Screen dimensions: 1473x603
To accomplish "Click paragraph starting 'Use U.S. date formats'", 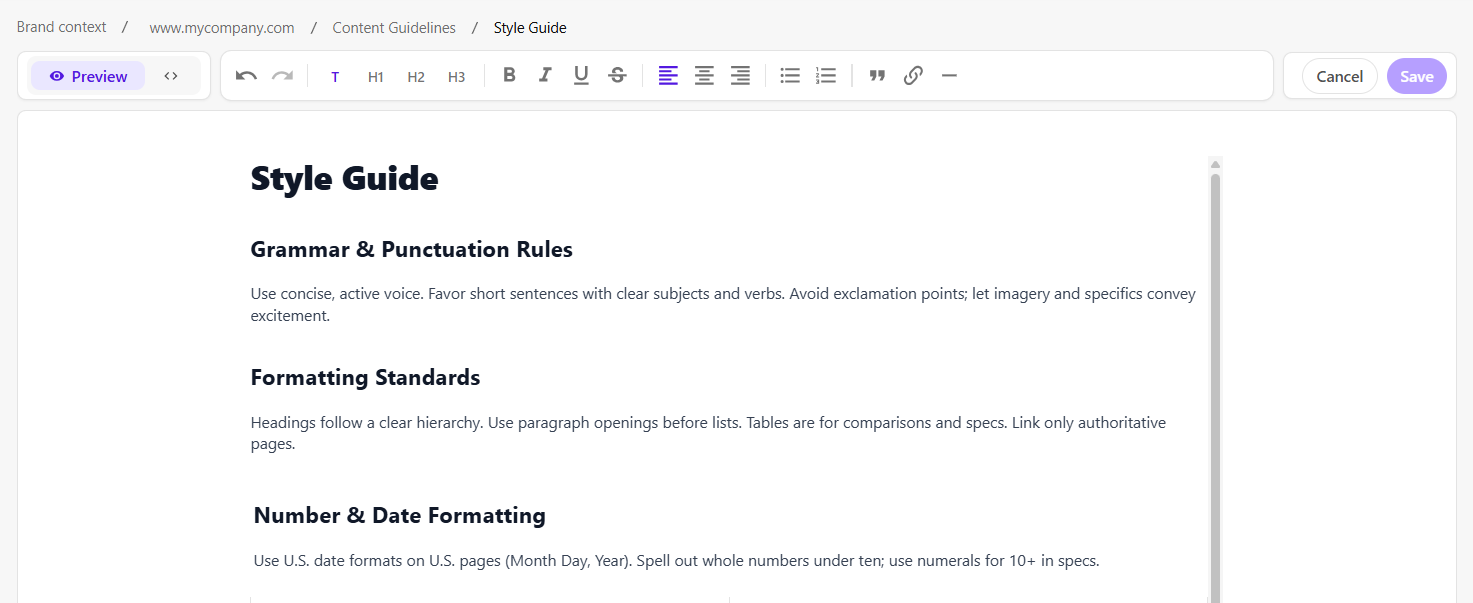I will [676, 561].
